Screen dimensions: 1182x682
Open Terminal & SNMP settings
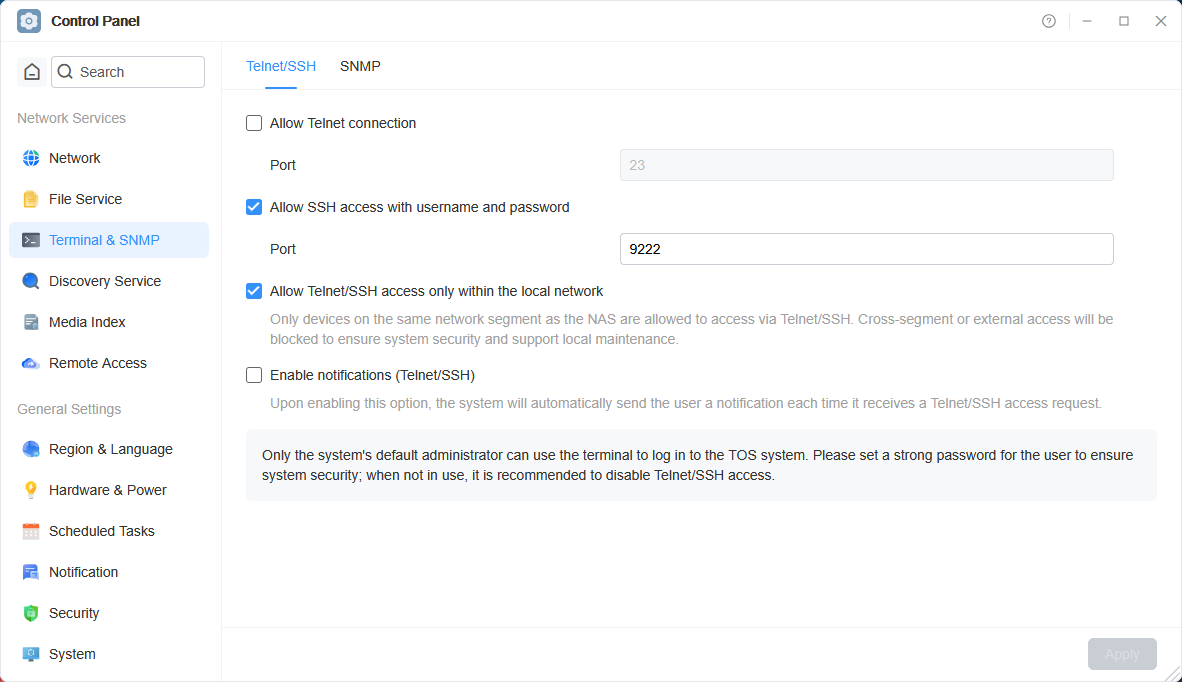(102, 240)
